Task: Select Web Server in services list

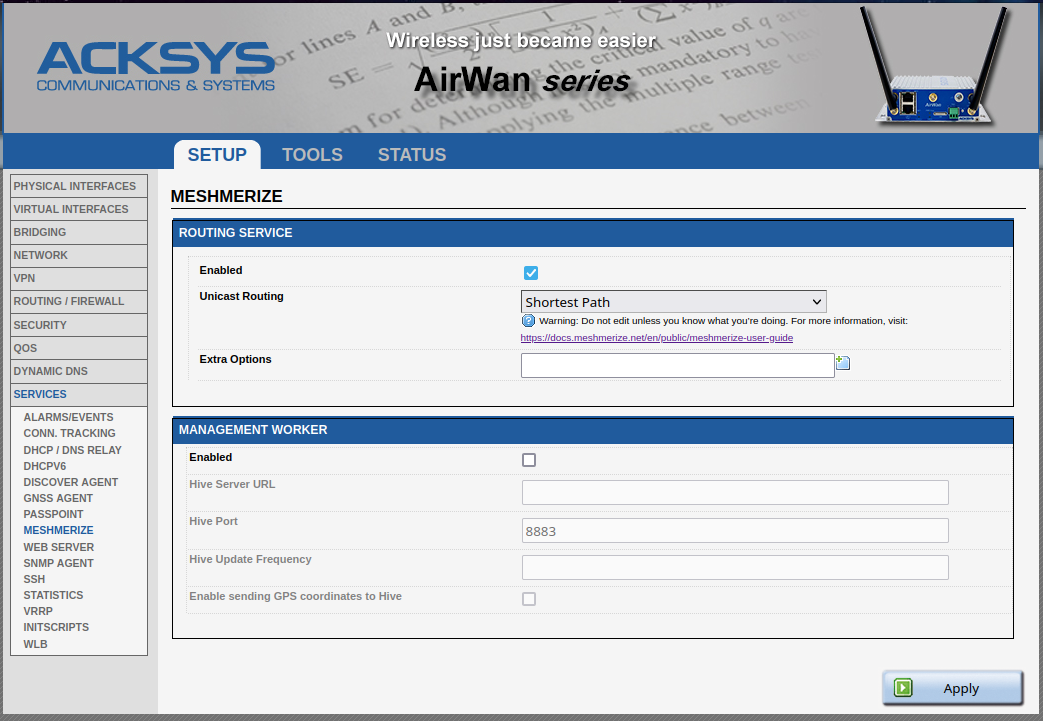Action: pos(58,547)
